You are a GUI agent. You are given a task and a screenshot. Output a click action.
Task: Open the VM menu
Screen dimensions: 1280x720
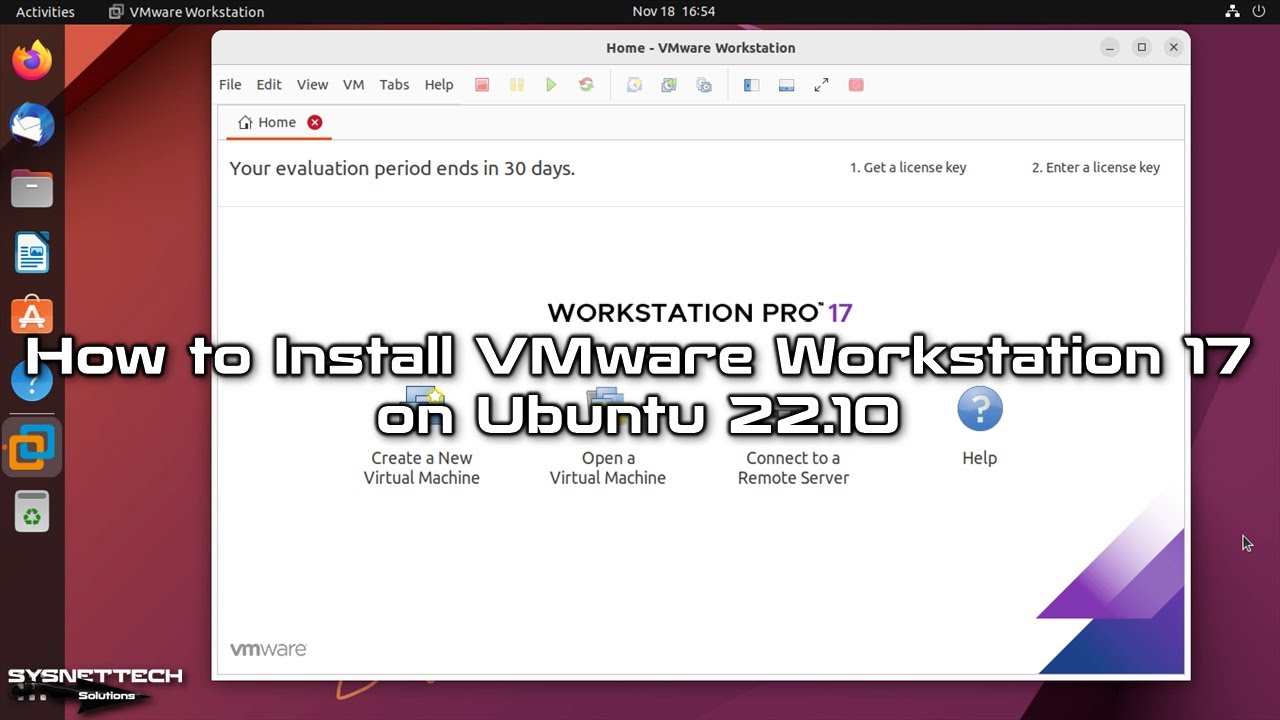[x=353, y=85]
